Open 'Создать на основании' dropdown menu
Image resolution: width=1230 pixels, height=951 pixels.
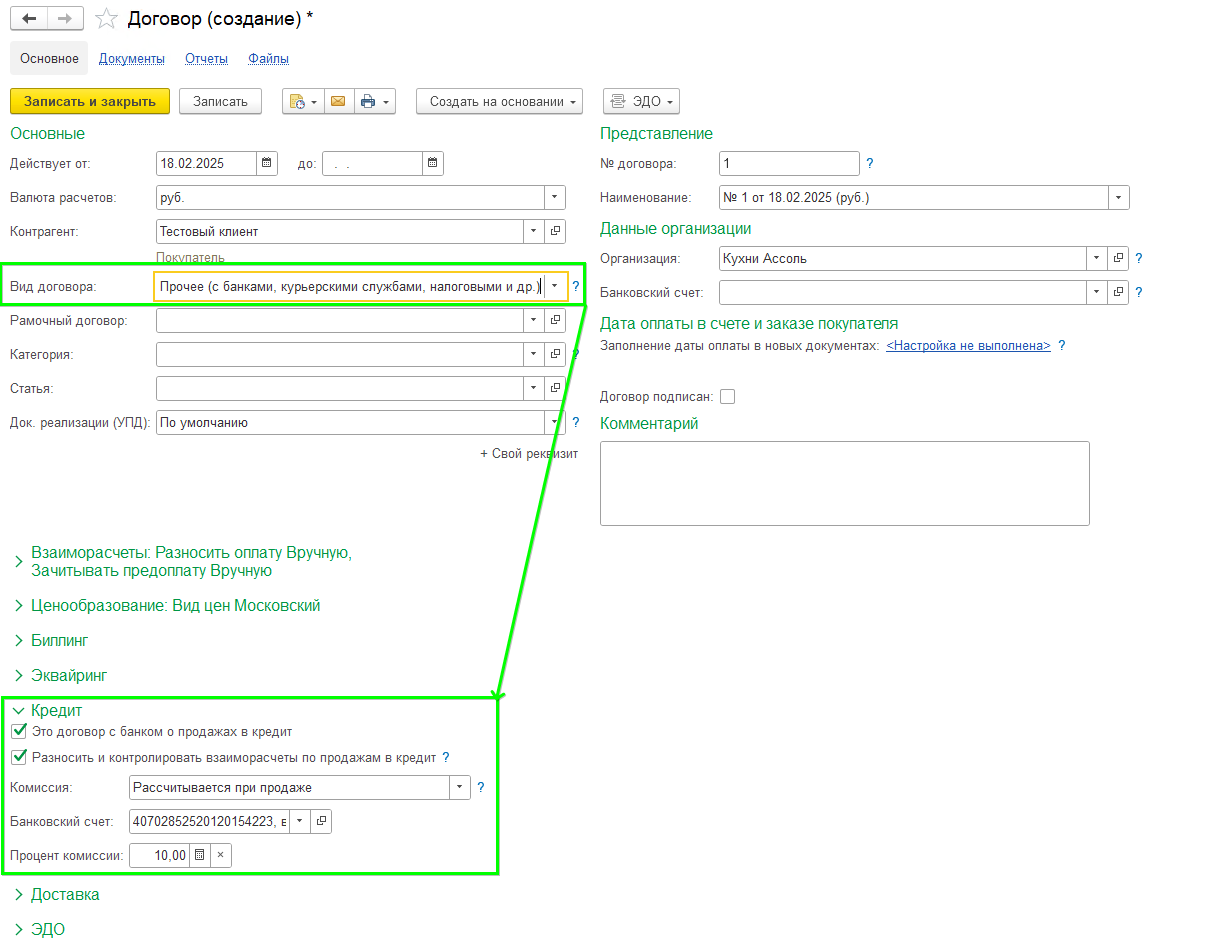pyautogui.click(x=497, y=101)
